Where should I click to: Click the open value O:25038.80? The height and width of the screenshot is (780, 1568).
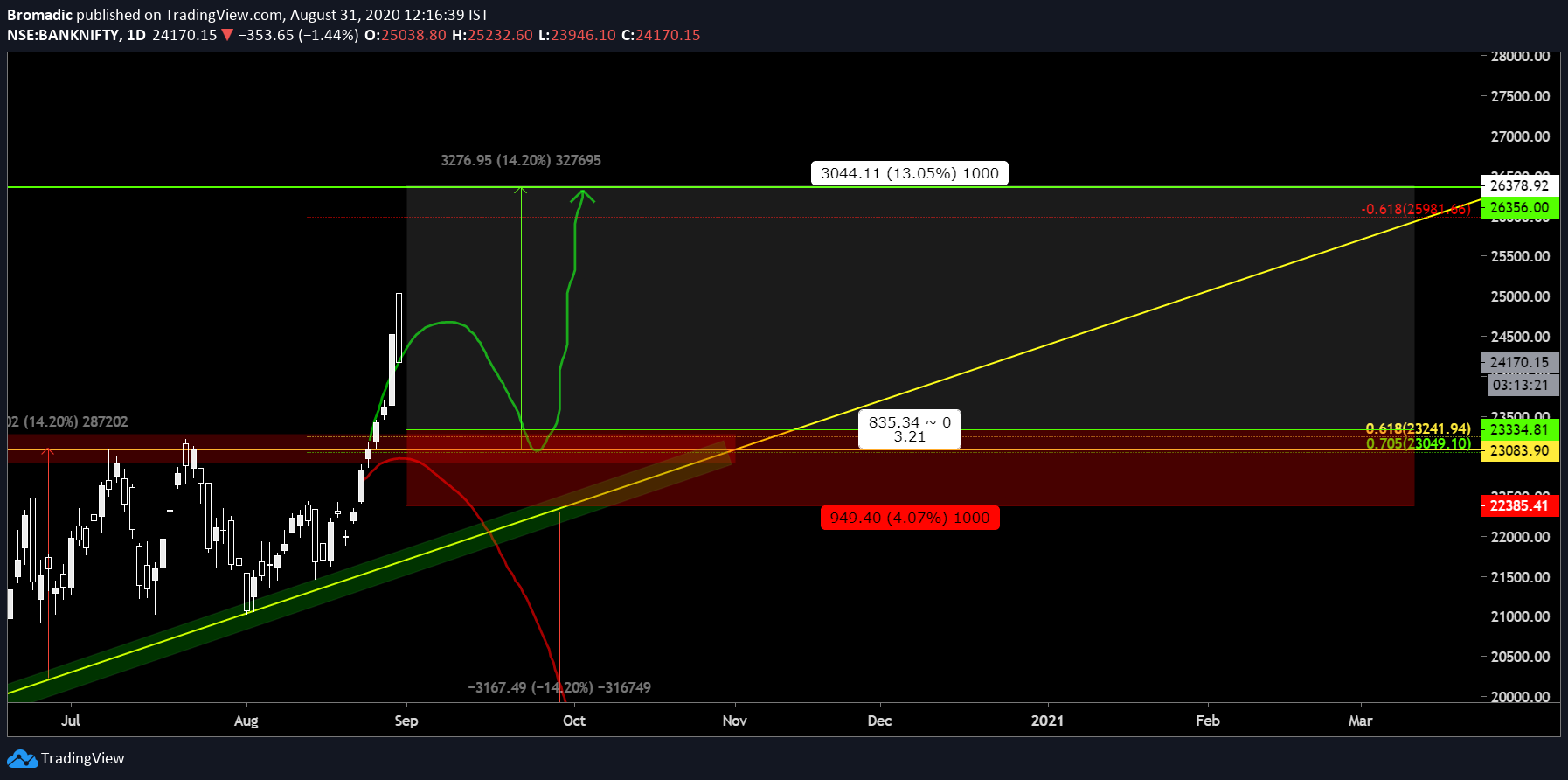tap(406, 35)
